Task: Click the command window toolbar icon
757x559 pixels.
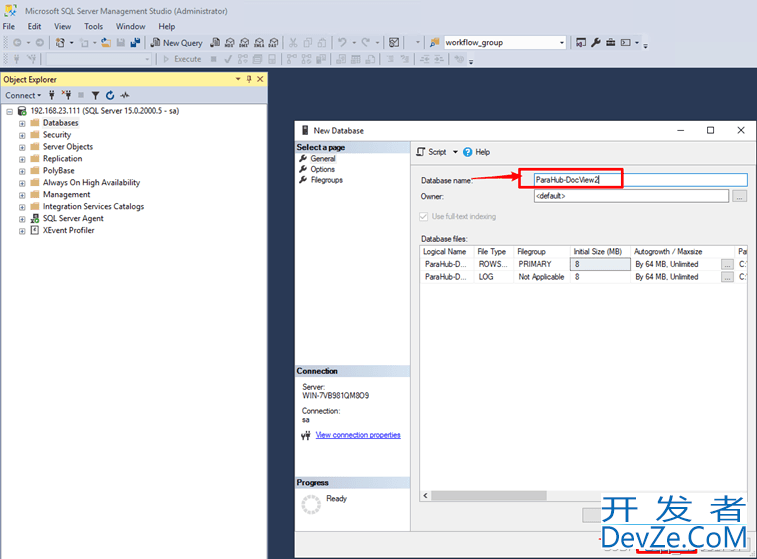Action: (626, 43)
